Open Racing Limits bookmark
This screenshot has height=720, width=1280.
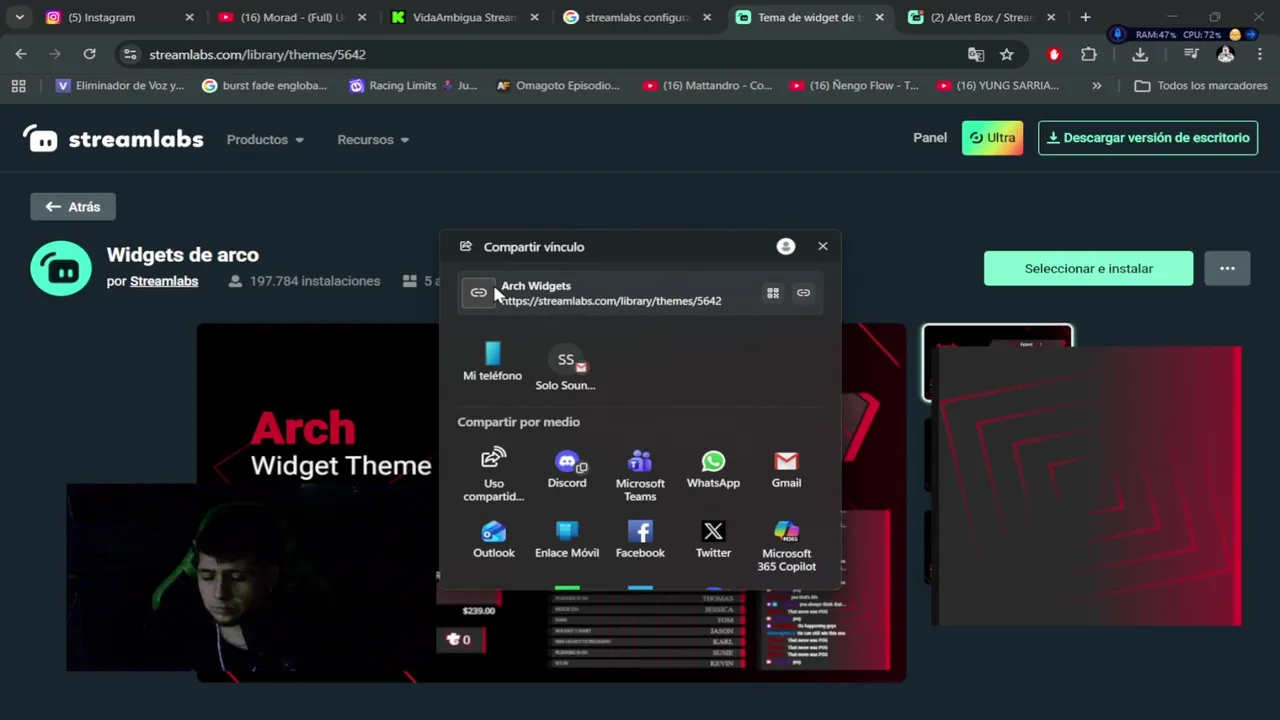tap(413, 86)
